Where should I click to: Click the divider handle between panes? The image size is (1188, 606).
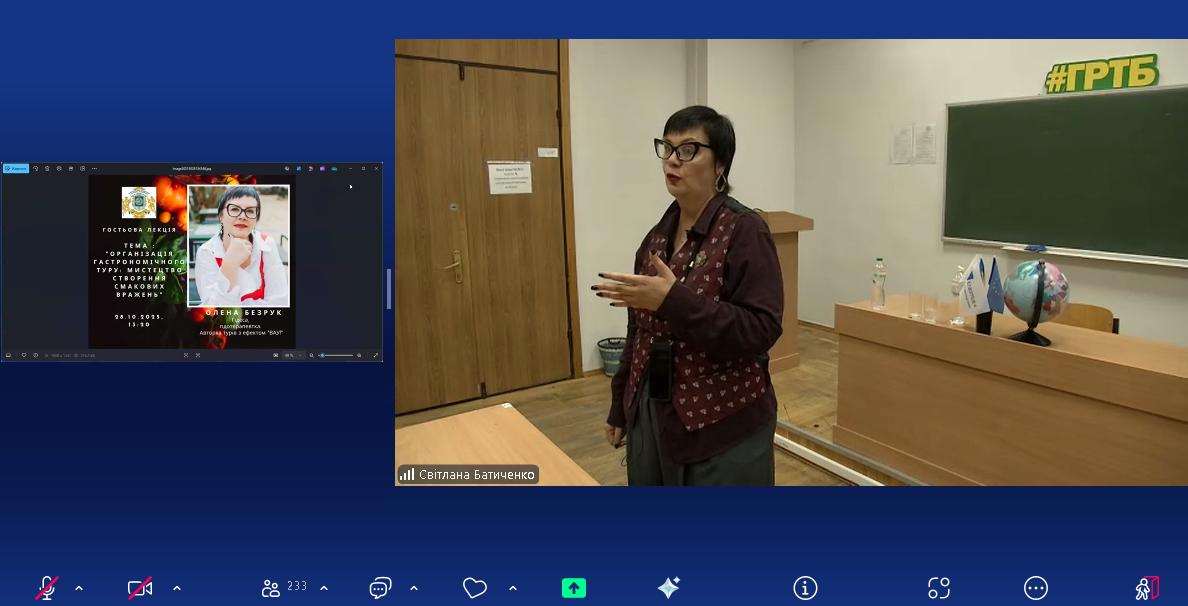click(x=389, y=289)
